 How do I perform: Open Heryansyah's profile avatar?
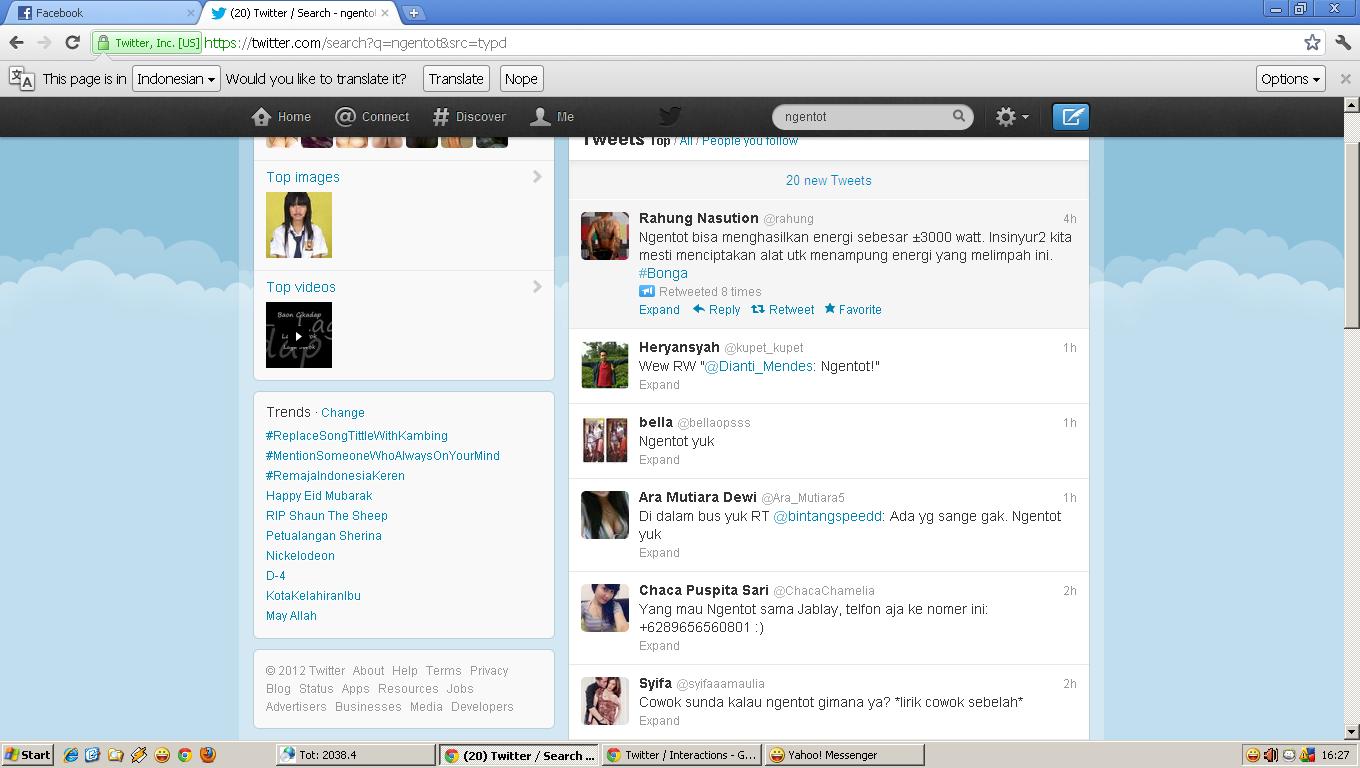tap(605, 365)
